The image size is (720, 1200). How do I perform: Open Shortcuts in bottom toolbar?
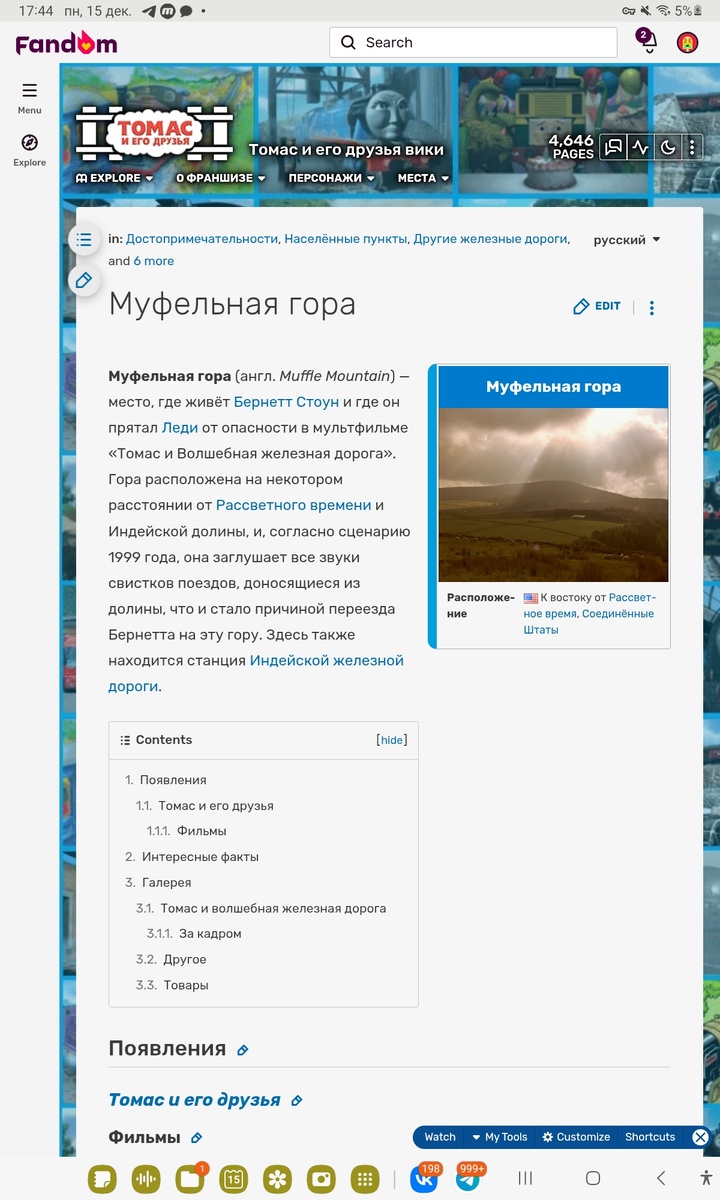click(650, 1137)
